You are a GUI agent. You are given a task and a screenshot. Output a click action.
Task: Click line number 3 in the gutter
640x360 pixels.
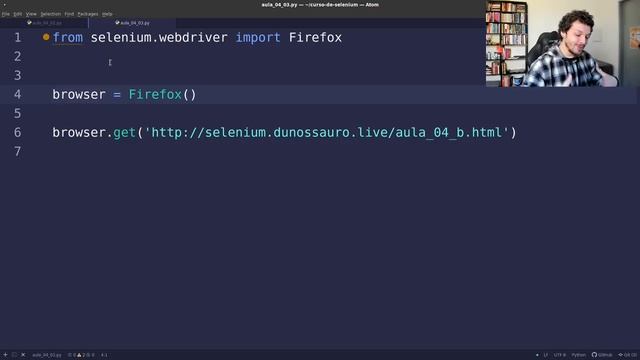pyautogui.click(x=17, y=76)
